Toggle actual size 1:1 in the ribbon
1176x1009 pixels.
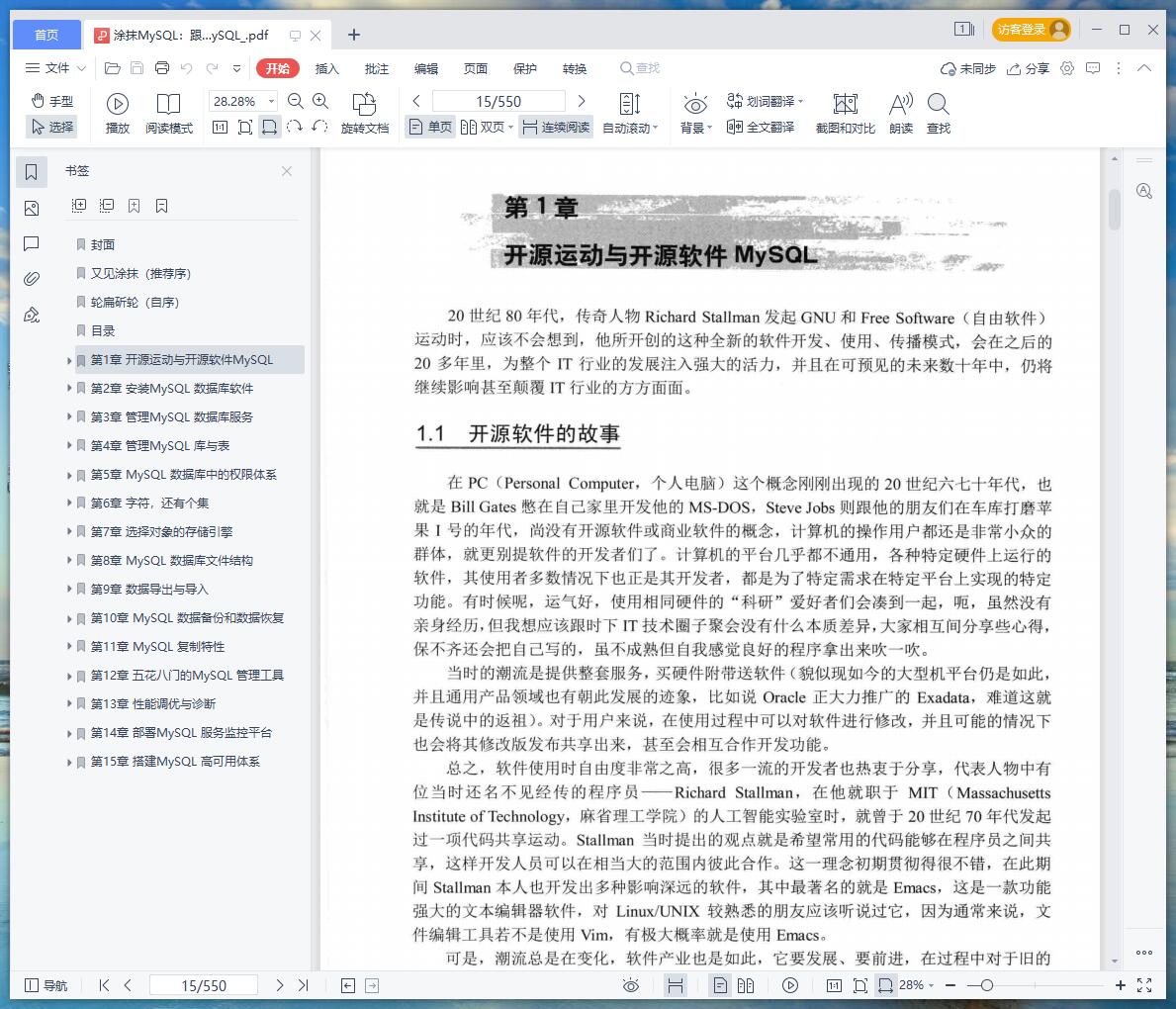point(220,127)
